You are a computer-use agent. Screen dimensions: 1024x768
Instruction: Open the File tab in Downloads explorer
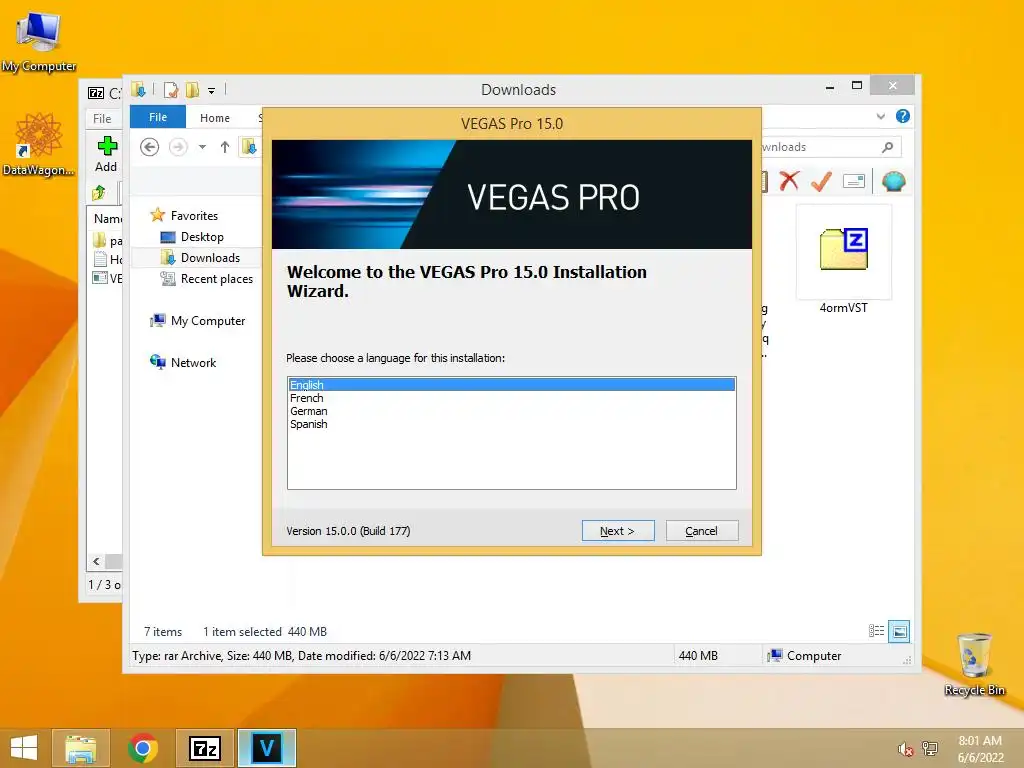(x=158, y=117)
